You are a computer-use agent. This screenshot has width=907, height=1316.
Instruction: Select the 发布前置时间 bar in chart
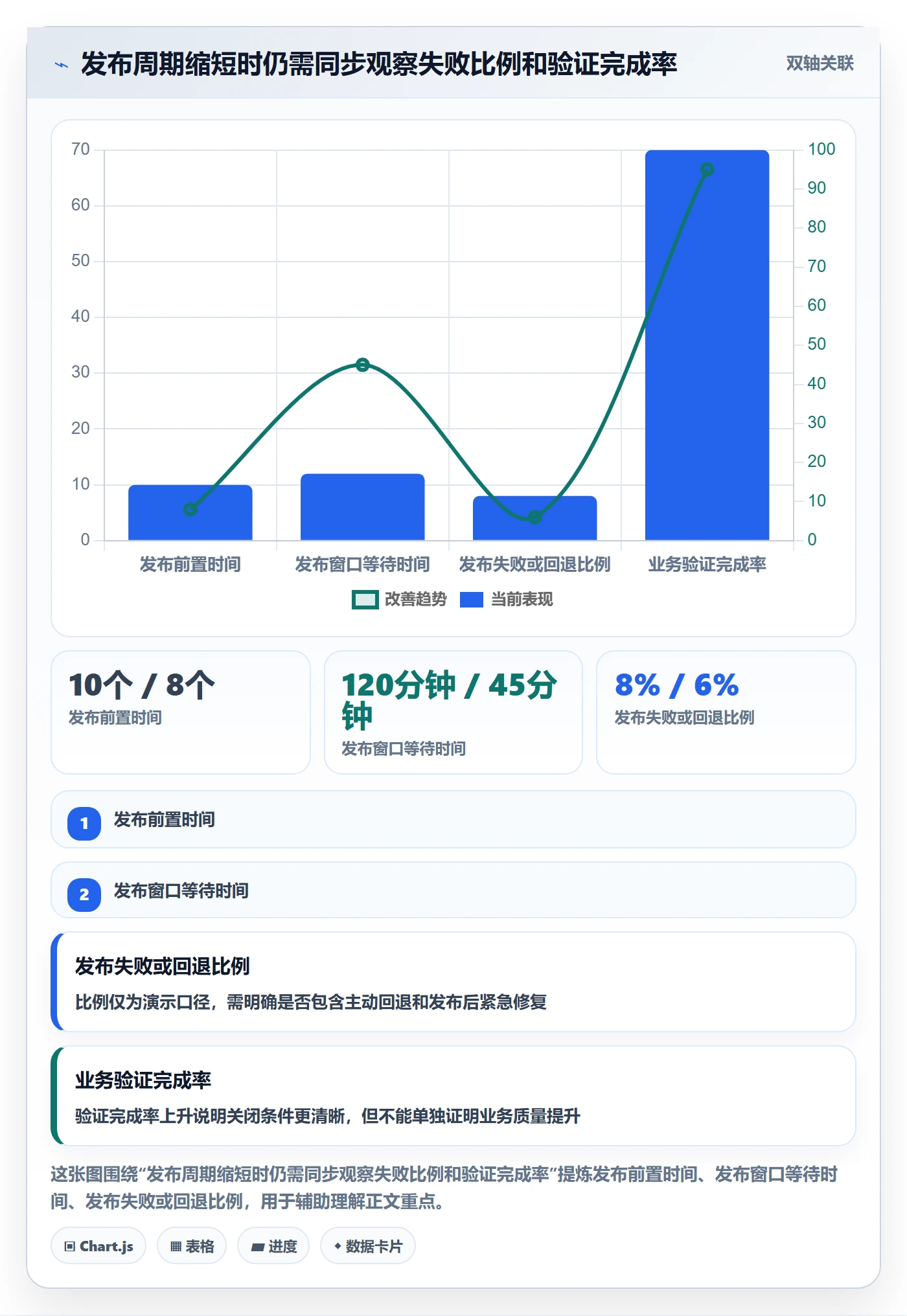[190, 512]
